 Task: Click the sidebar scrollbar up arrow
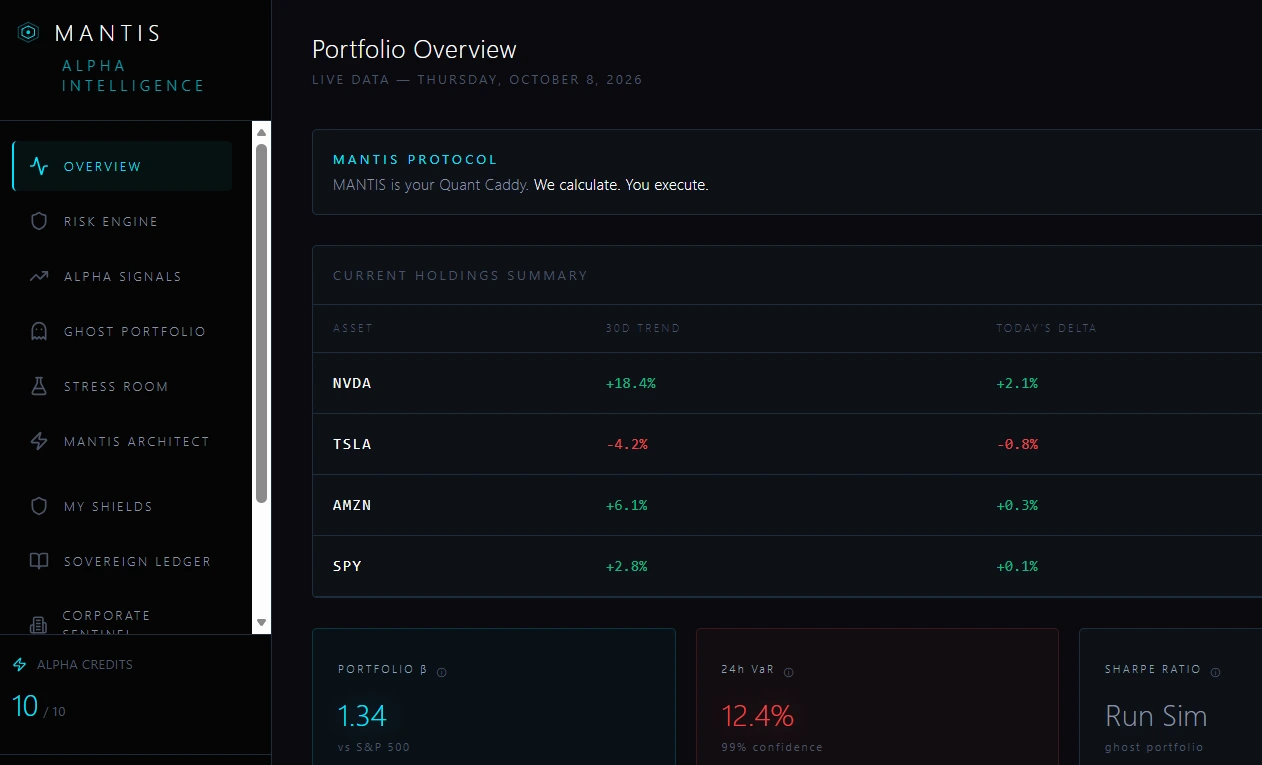click(262, 132)
